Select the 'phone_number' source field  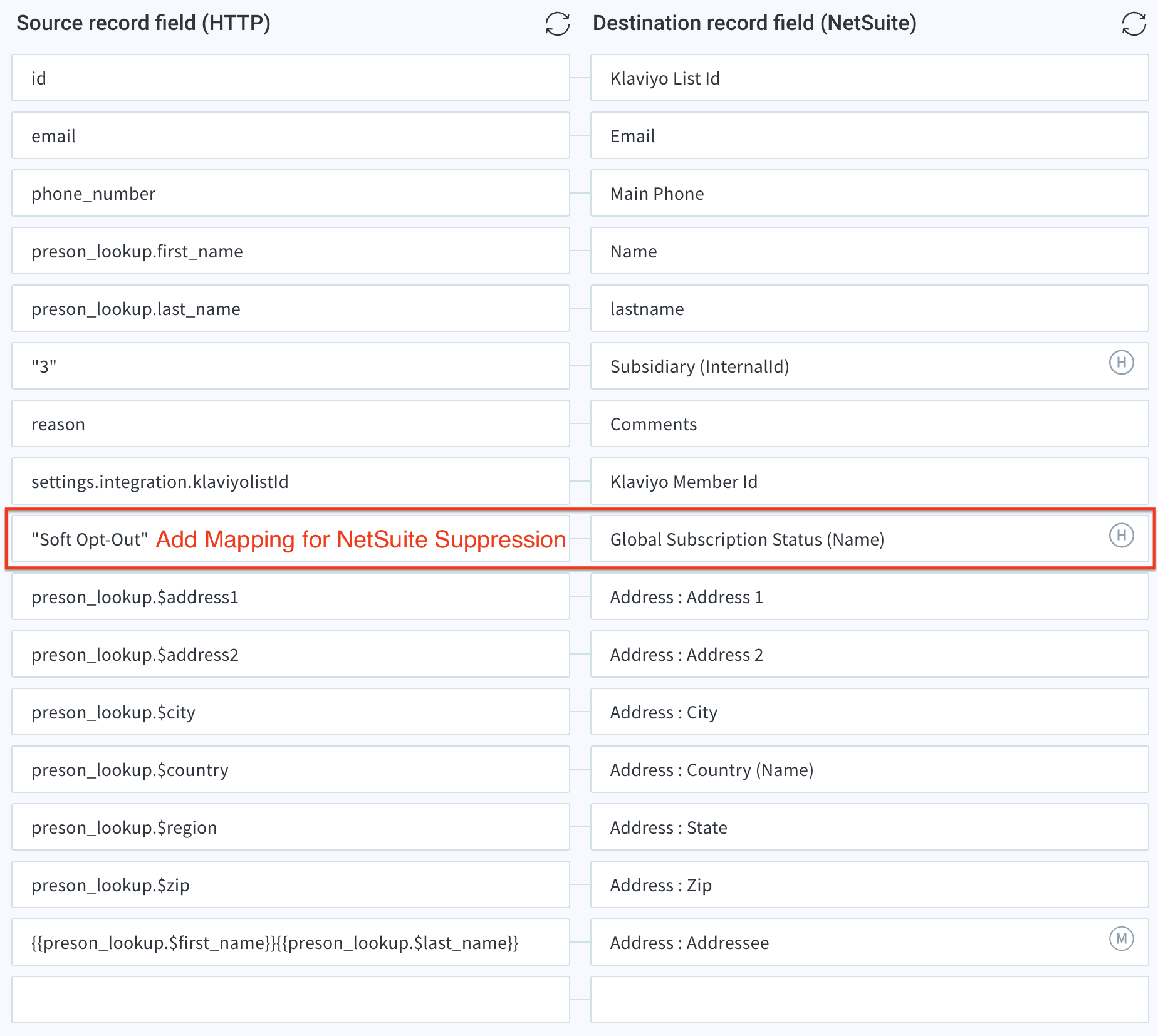291,193
